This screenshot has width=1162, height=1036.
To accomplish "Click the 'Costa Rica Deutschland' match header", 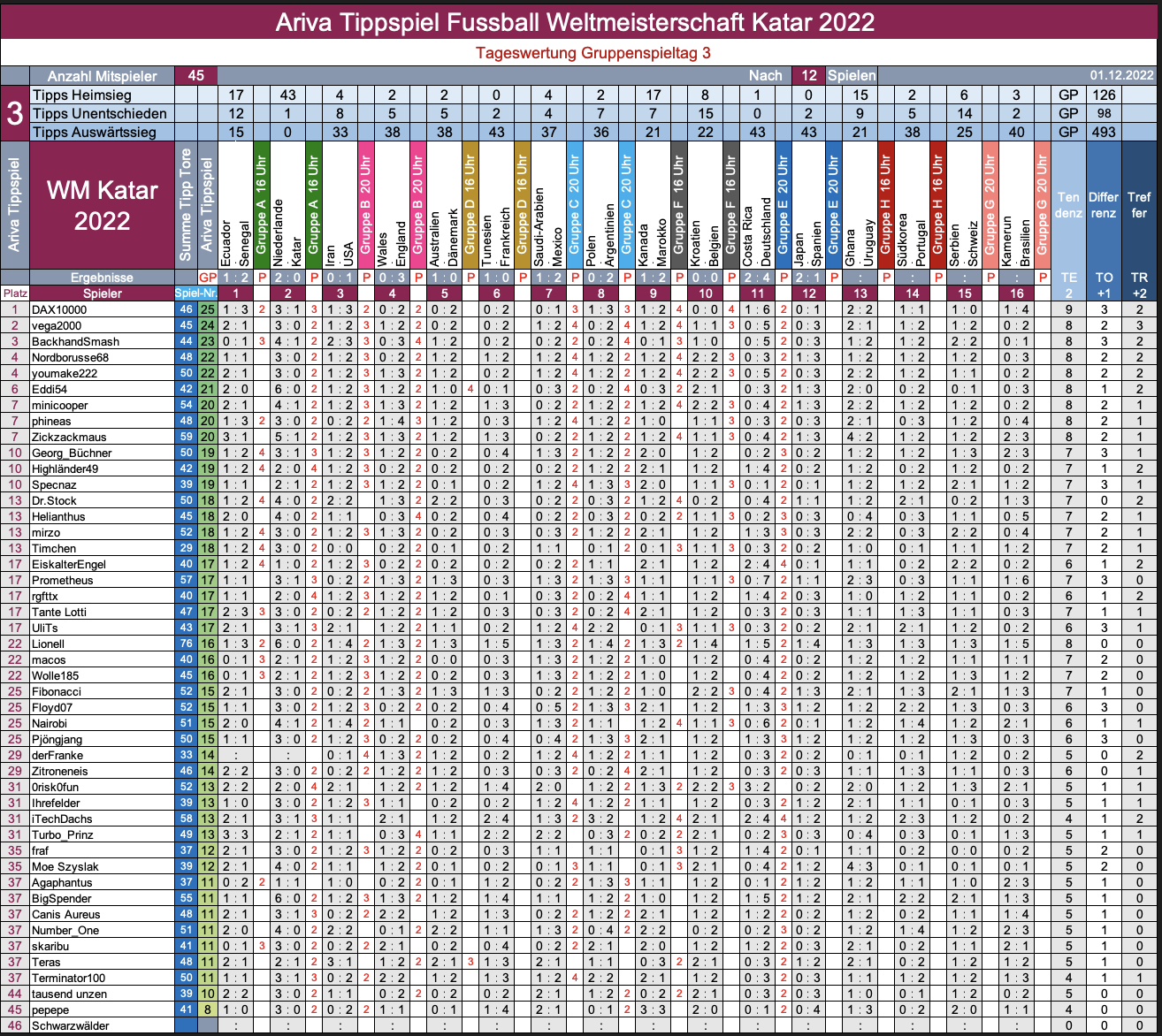I will pos(757,205).
